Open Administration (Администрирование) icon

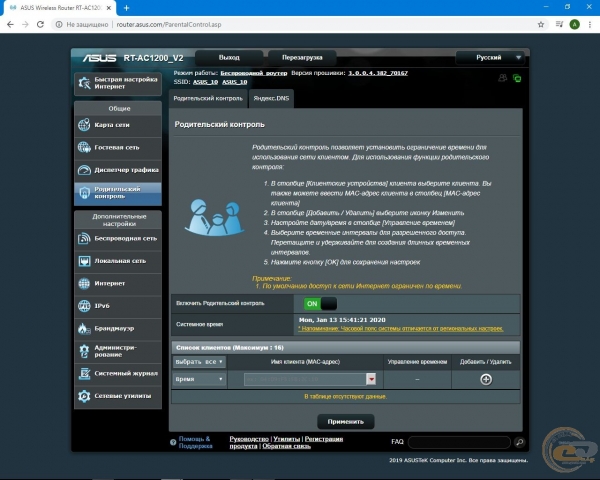coord(84,351)
